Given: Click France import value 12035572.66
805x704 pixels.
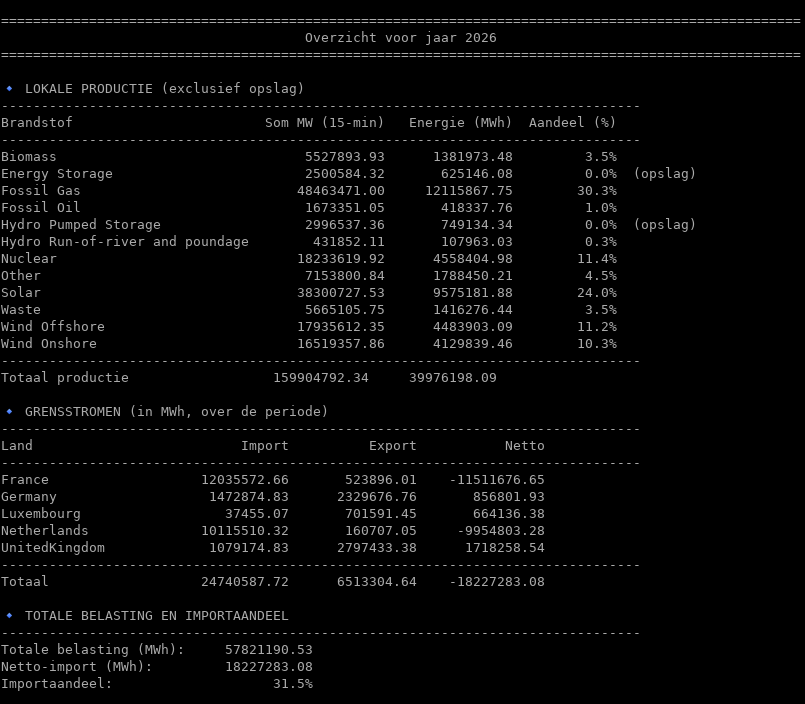Looking at the screenshot, I should (245, 480).
